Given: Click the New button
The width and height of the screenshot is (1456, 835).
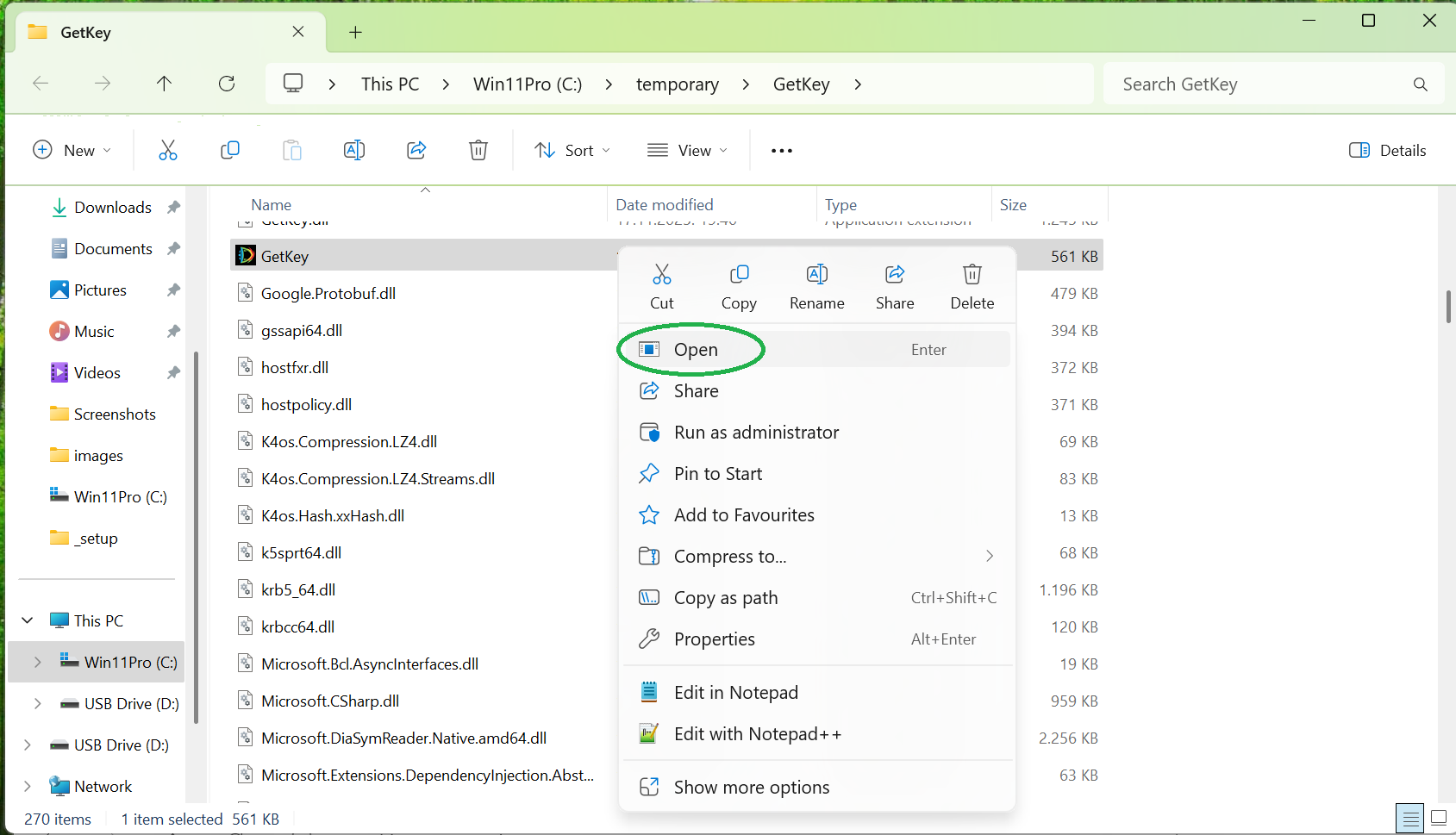Looking at the screenshot, I should tap(72, 151).
